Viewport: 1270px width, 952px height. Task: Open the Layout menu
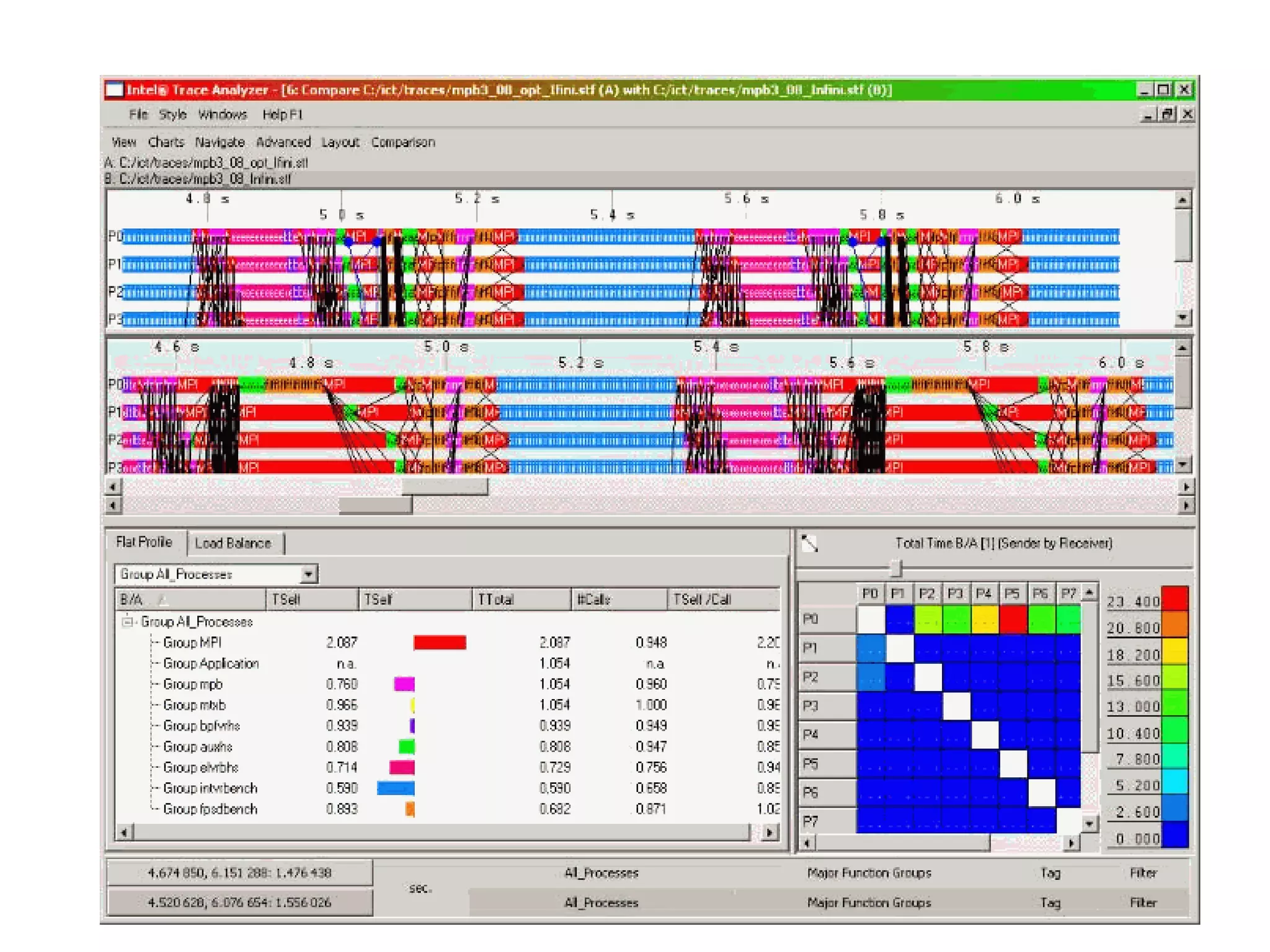tap(340, 143)
